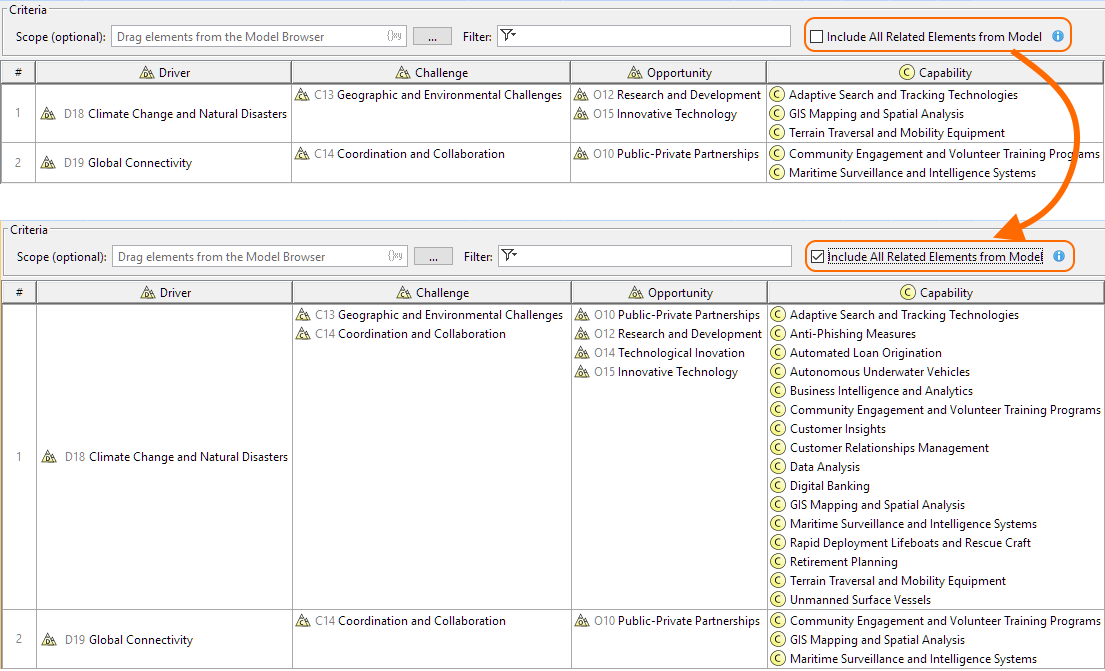Click the Anti-Phishing Measures capability icon
This screenshot has height=671, width=1105.
(778, 334)
